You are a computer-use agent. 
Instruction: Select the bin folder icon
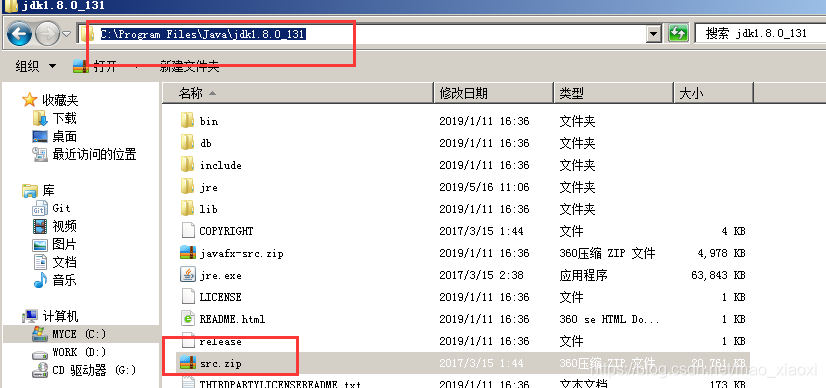pyautogui.click(x=188, y=121)
